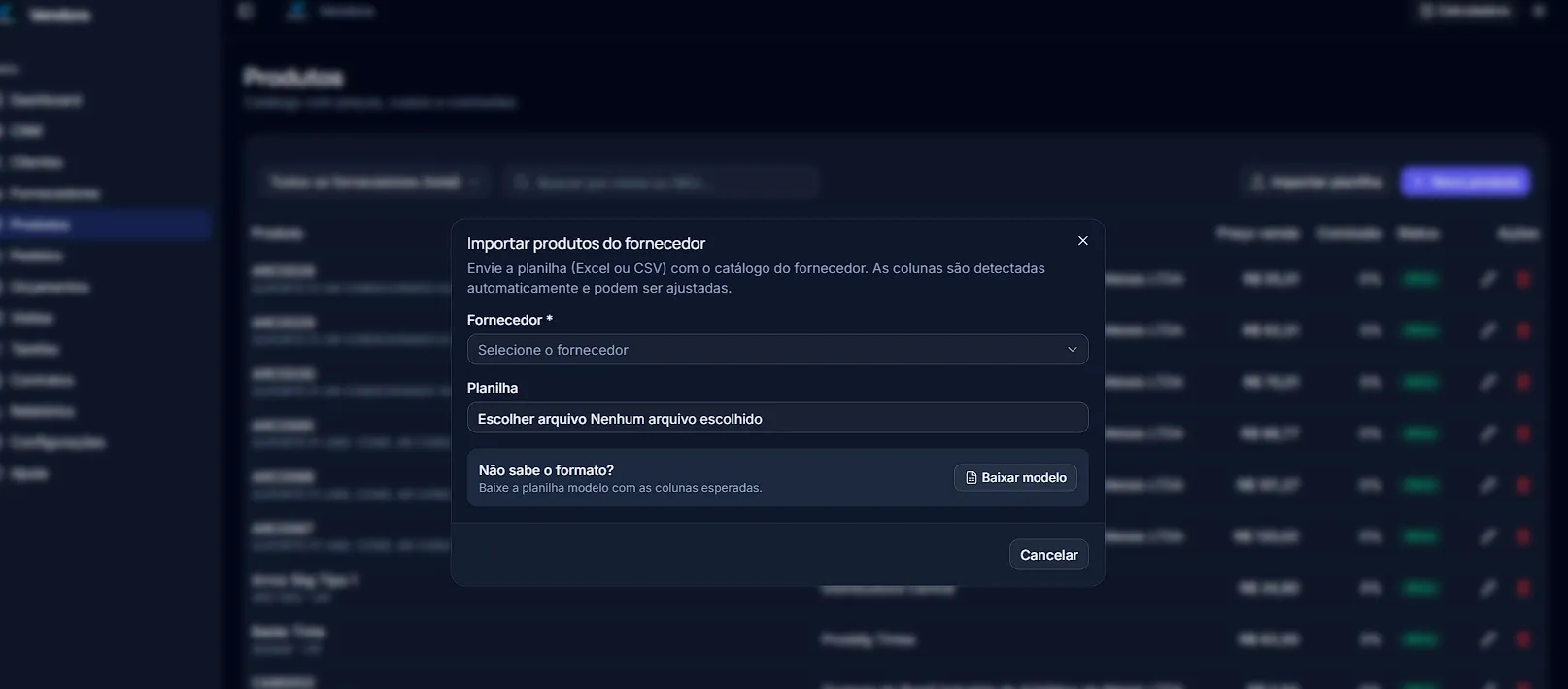Click the 'Importar produtos do fornecedor' title
This screenshot has width=1568, height=689.
586,244
